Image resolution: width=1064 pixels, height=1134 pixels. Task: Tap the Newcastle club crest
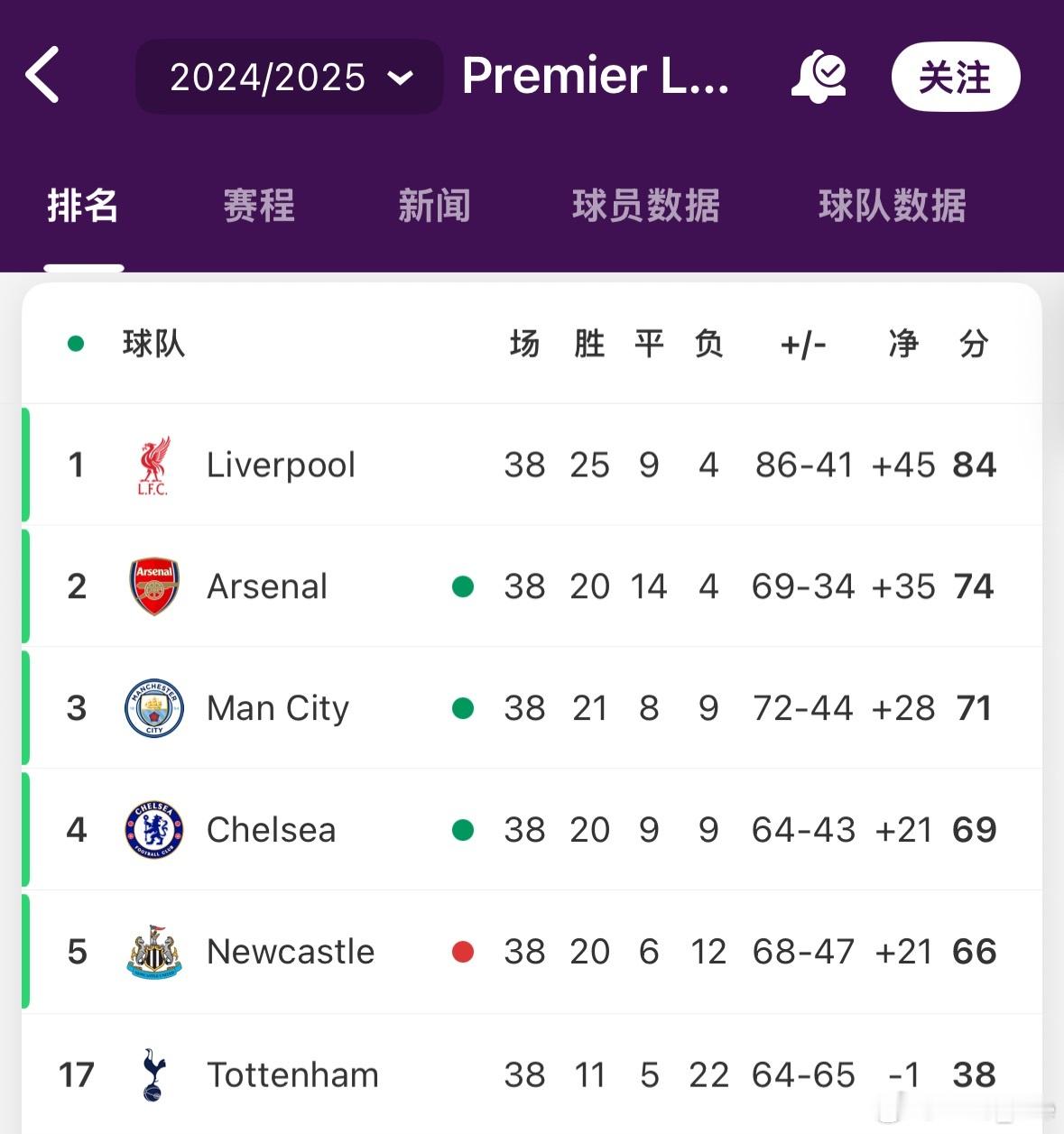tap(154, 952)
